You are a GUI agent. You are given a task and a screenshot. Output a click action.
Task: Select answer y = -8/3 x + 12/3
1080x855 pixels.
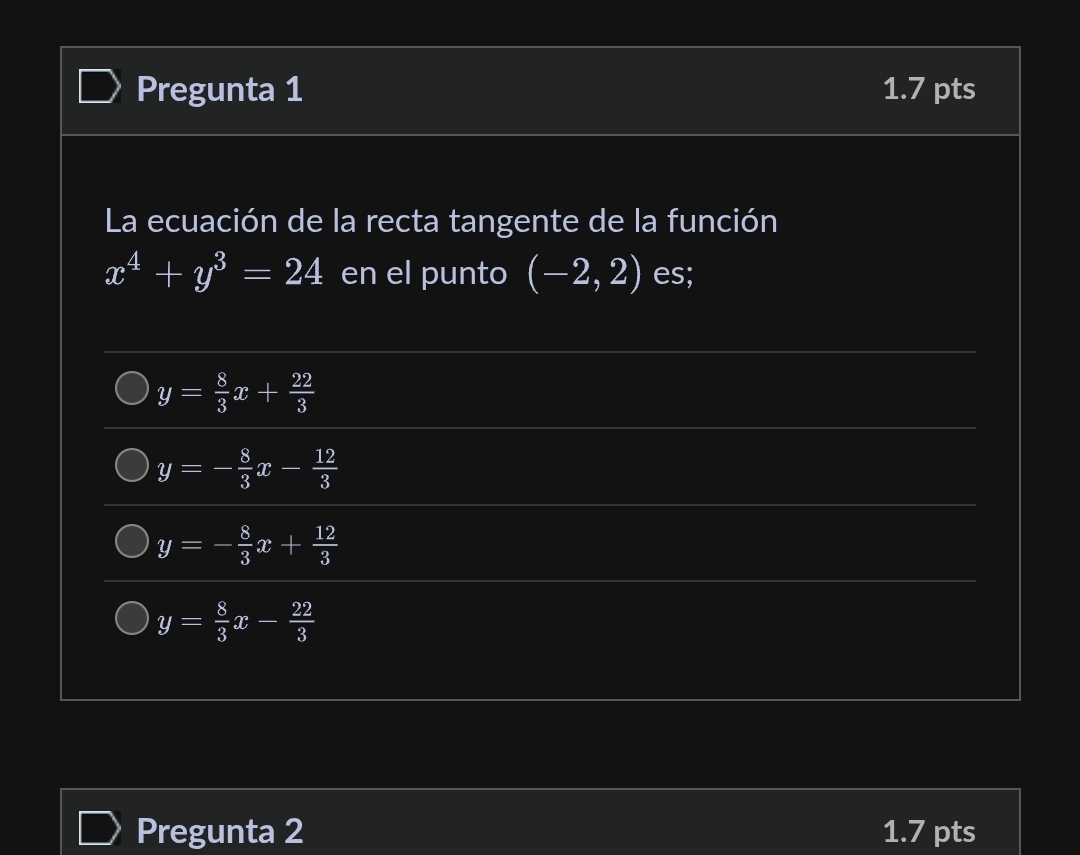coord(131,543)
